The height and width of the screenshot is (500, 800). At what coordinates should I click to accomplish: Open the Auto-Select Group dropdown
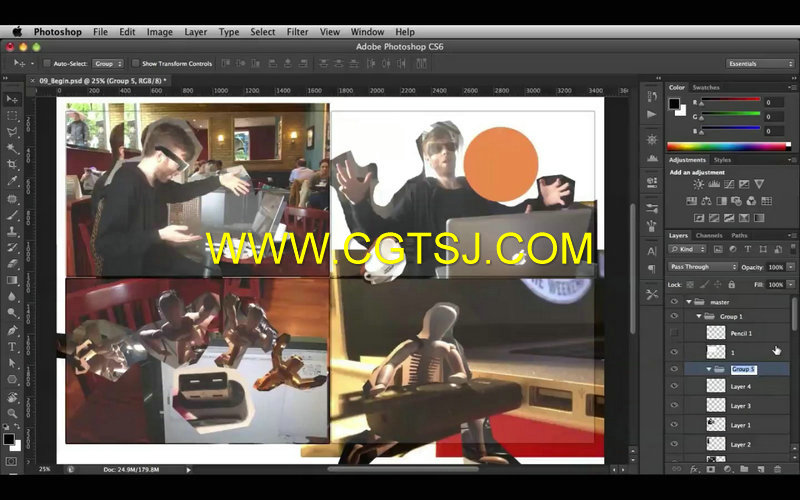(108, 64)
